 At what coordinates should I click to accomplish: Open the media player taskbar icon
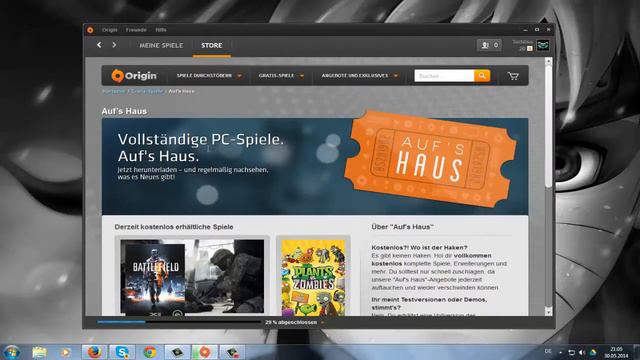point(65,352)
